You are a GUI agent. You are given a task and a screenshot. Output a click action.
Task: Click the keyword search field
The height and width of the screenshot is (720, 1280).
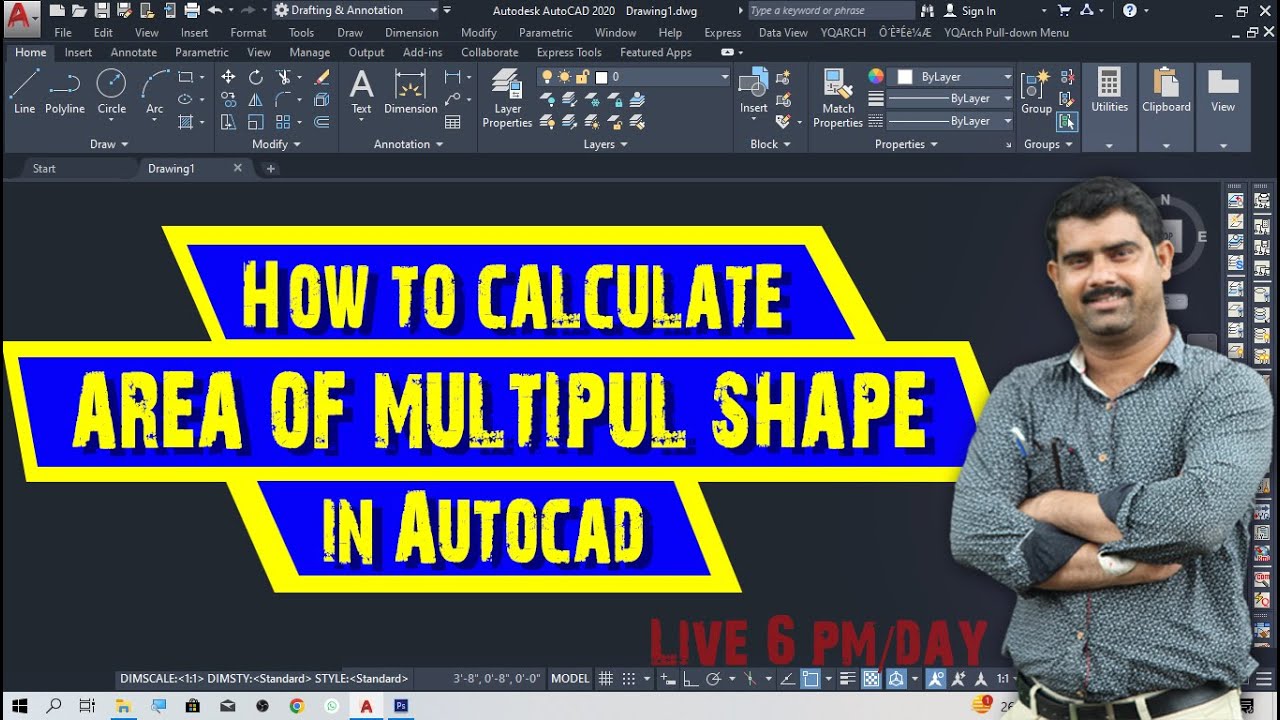830,11
